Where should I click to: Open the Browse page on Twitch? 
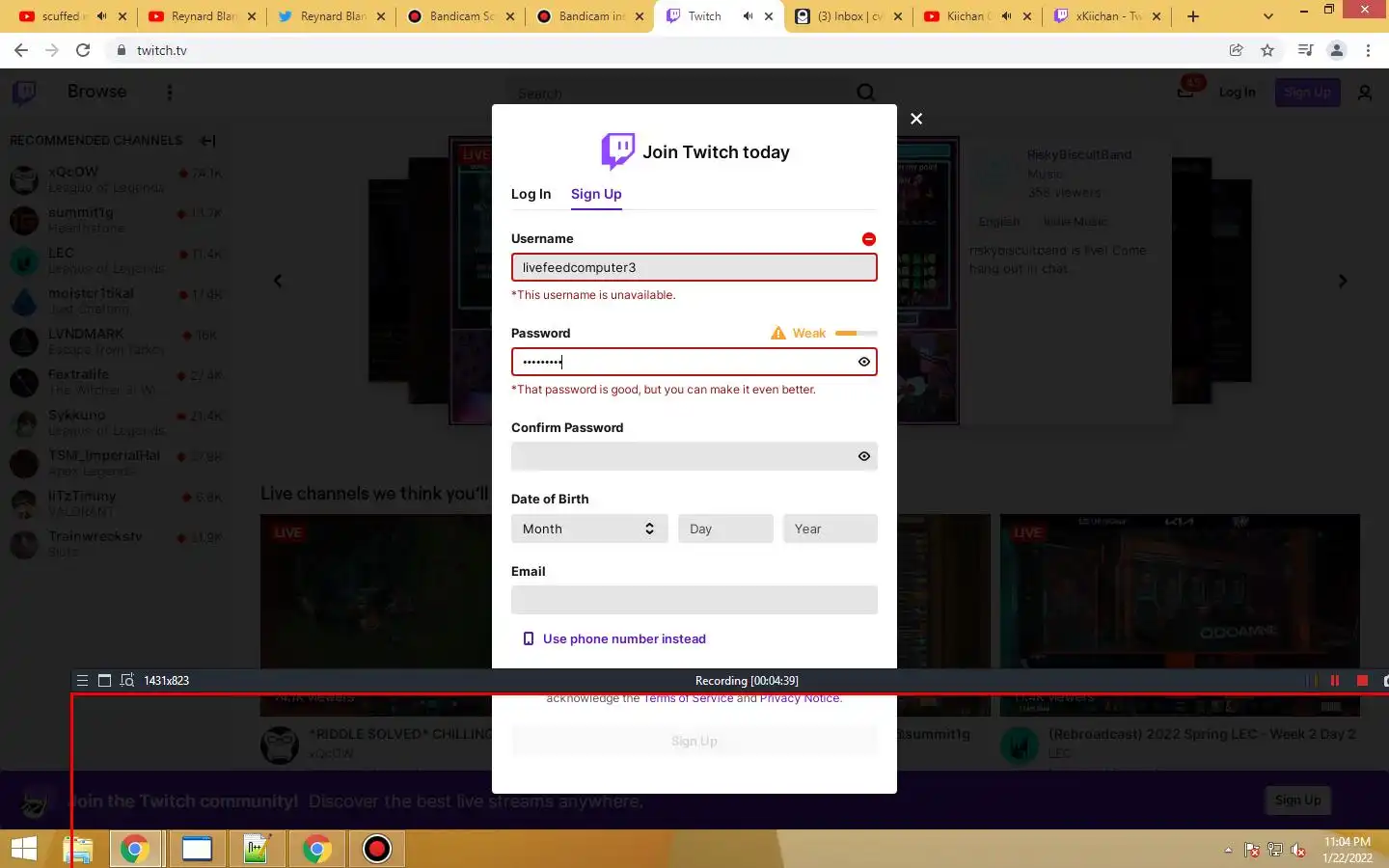tap(96, 92)
